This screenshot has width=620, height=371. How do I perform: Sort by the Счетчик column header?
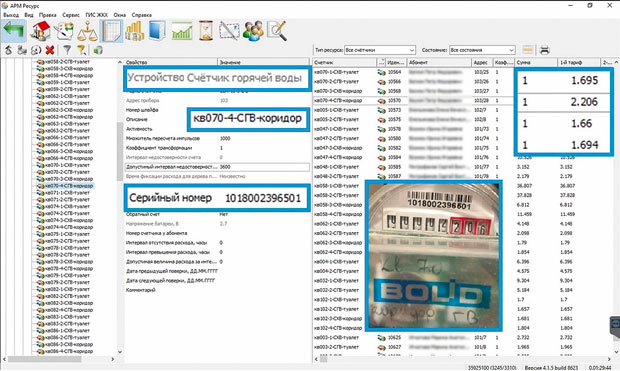click(345, 62)
